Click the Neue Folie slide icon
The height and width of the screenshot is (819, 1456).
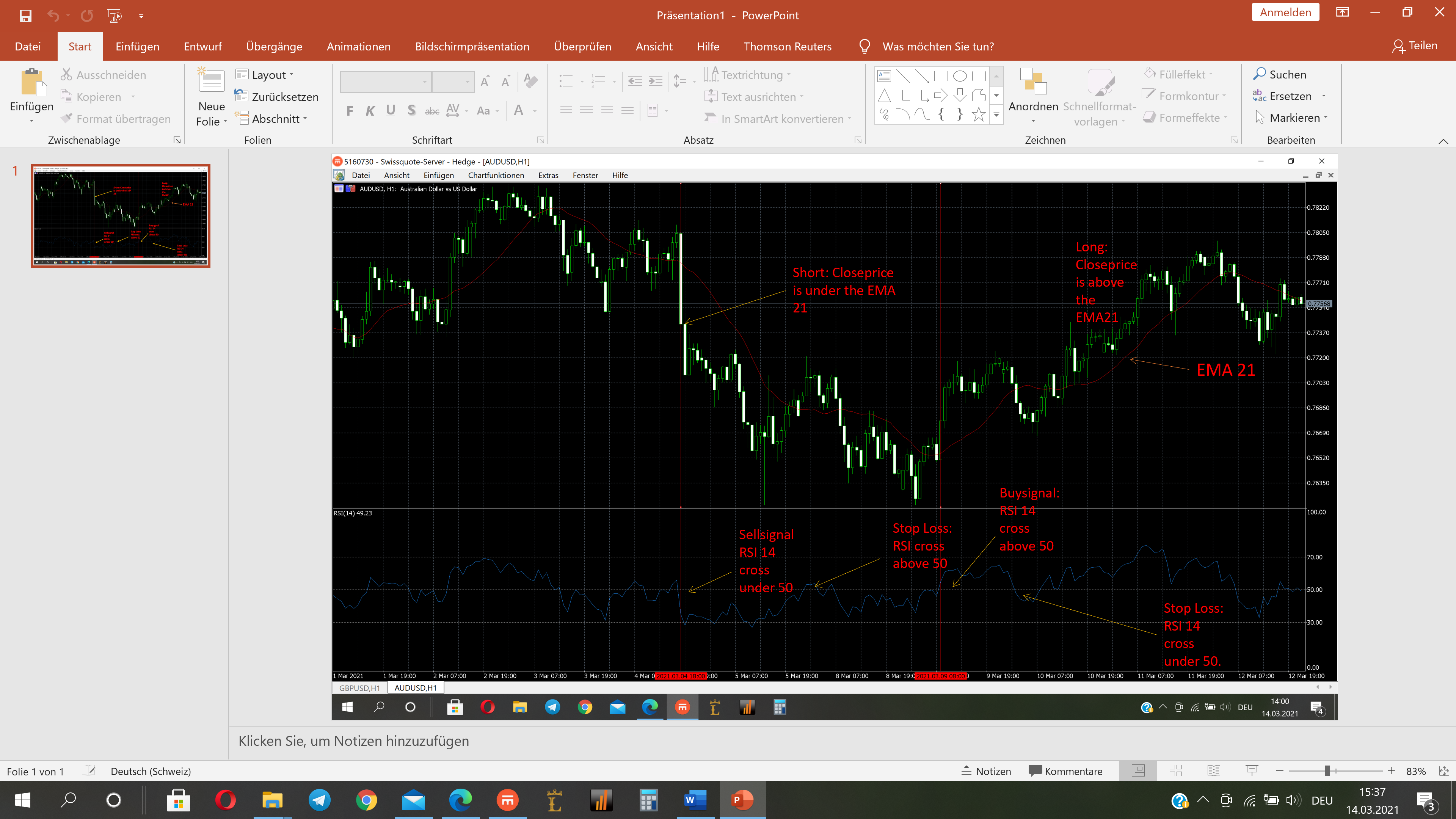pos(212,81)
